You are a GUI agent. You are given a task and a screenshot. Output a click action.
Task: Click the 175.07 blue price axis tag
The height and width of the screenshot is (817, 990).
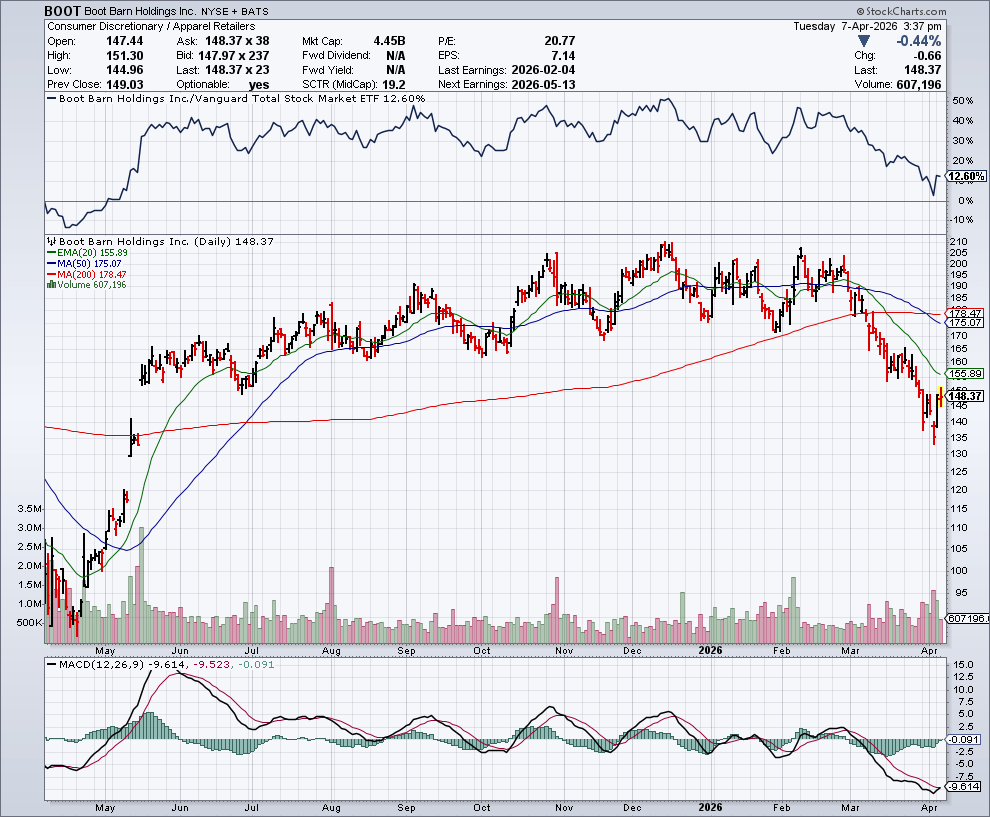click(x=965, y=323)
